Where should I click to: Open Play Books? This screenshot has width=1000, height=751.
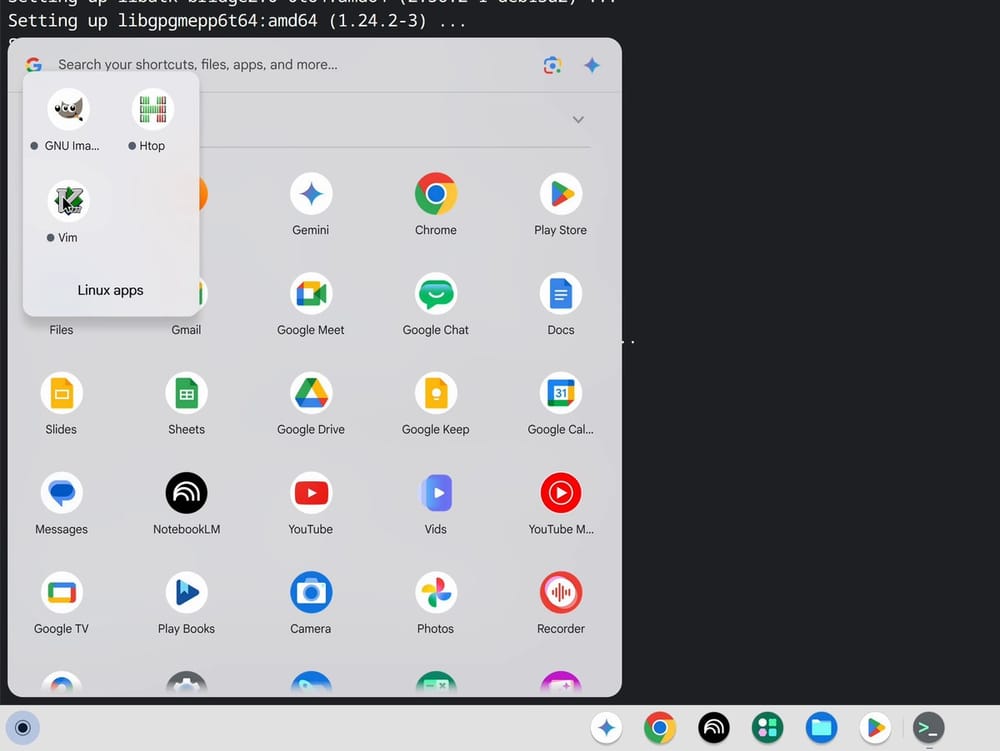coord(186,592)
